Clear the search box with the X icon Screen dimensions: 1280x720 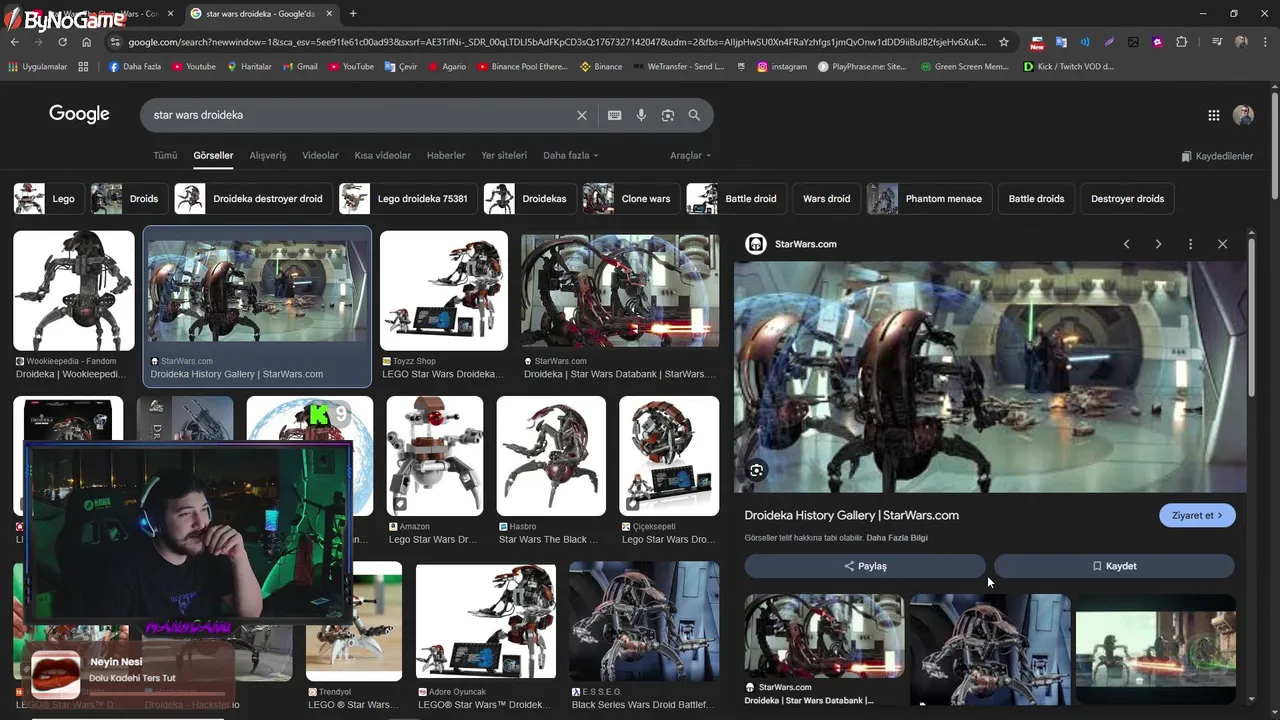tap(582, 115)
